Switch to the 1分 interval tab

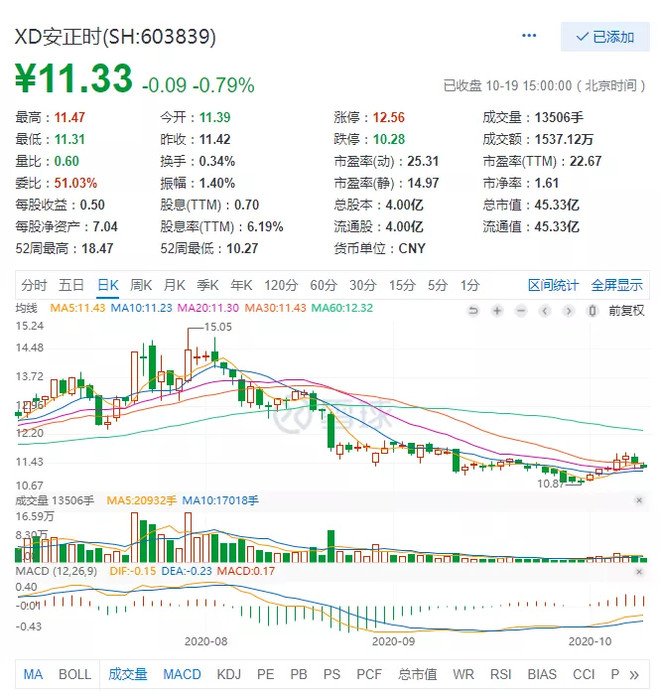(x=470, y=285)
